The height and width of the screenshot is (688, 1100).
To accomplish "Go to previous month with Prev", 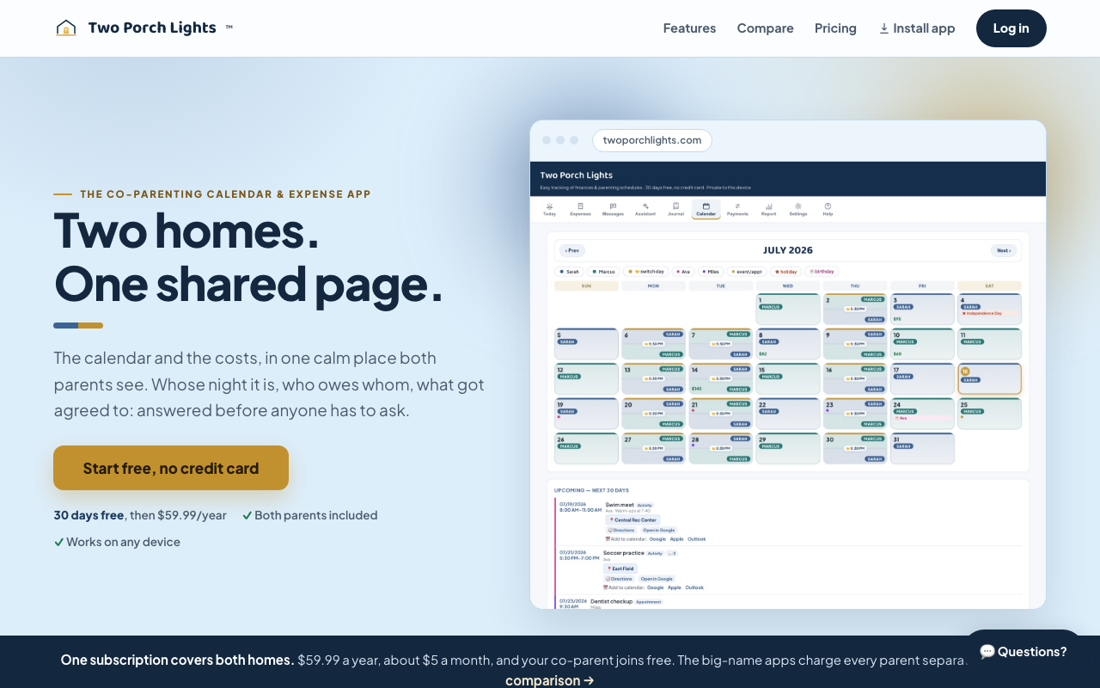I will point(572,250).
